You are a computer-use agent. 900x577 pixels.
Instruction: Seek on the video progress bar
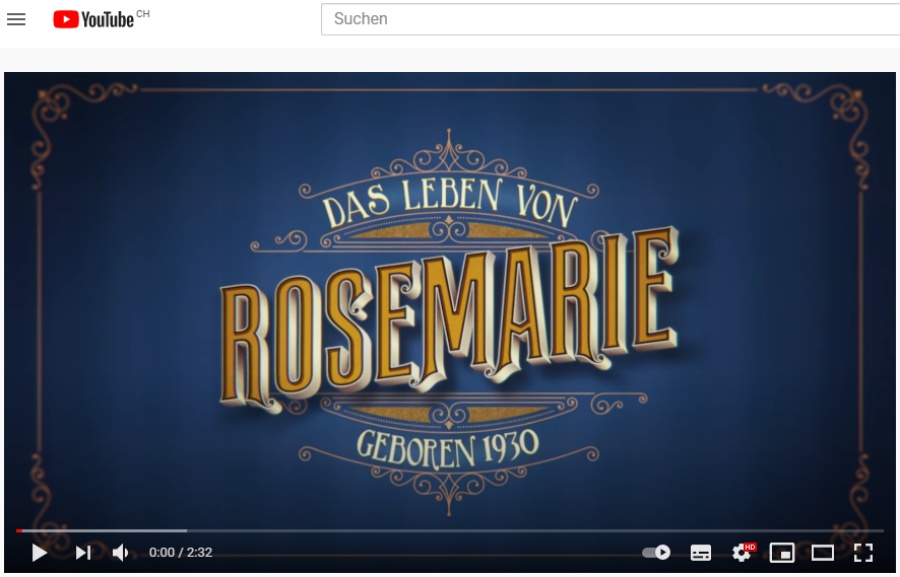pyautogui.click(x=449, y=530)
